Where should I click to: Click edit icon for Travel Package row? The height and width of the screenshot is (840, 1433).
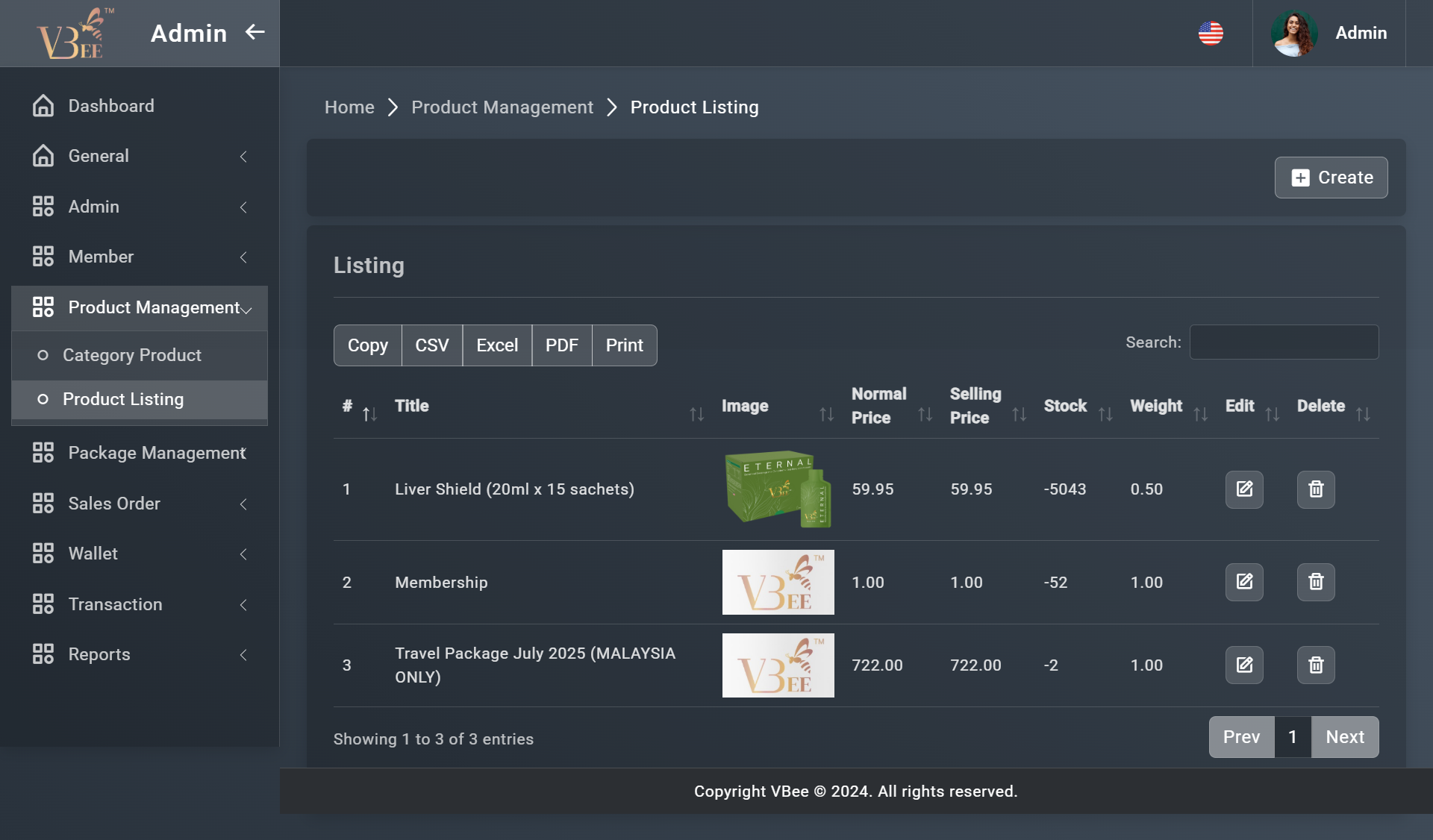coord(1243,665)
